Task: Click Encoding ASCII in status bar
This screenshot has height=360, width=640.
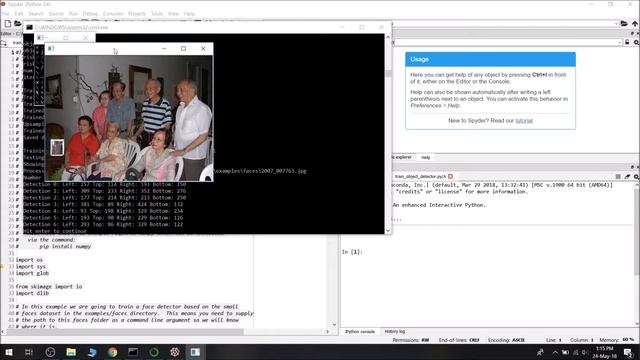Action: click(x=506, y=340)
